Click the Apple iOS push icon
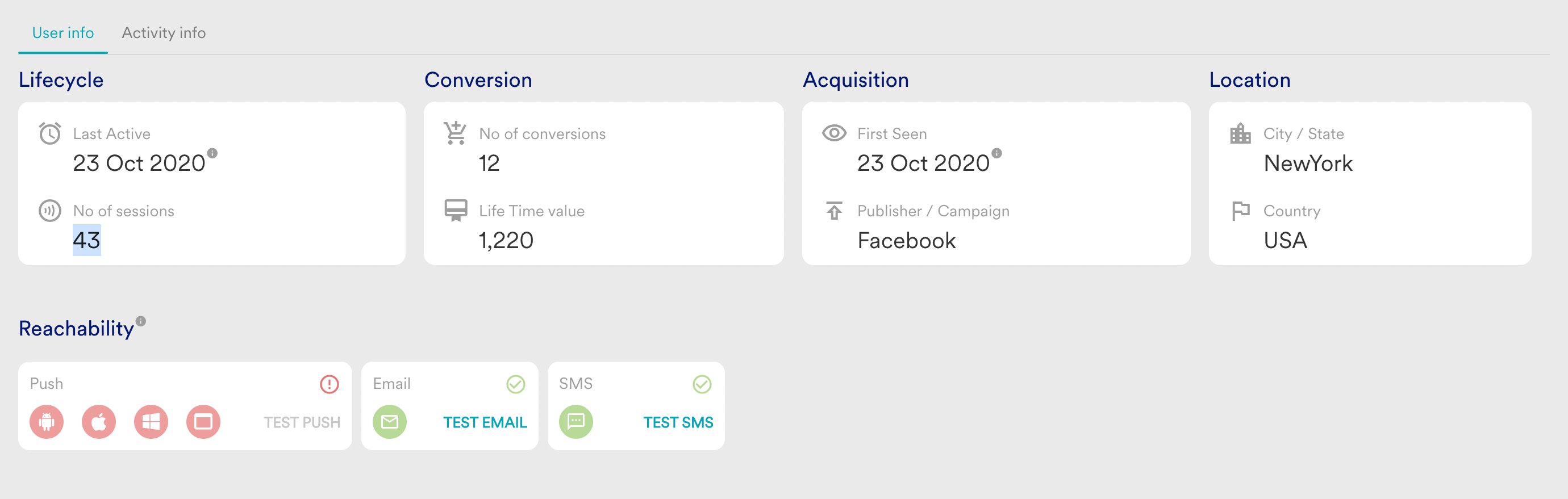This screenshot has width=1568, height=499. pyautogui.click(x=99, y=422)
